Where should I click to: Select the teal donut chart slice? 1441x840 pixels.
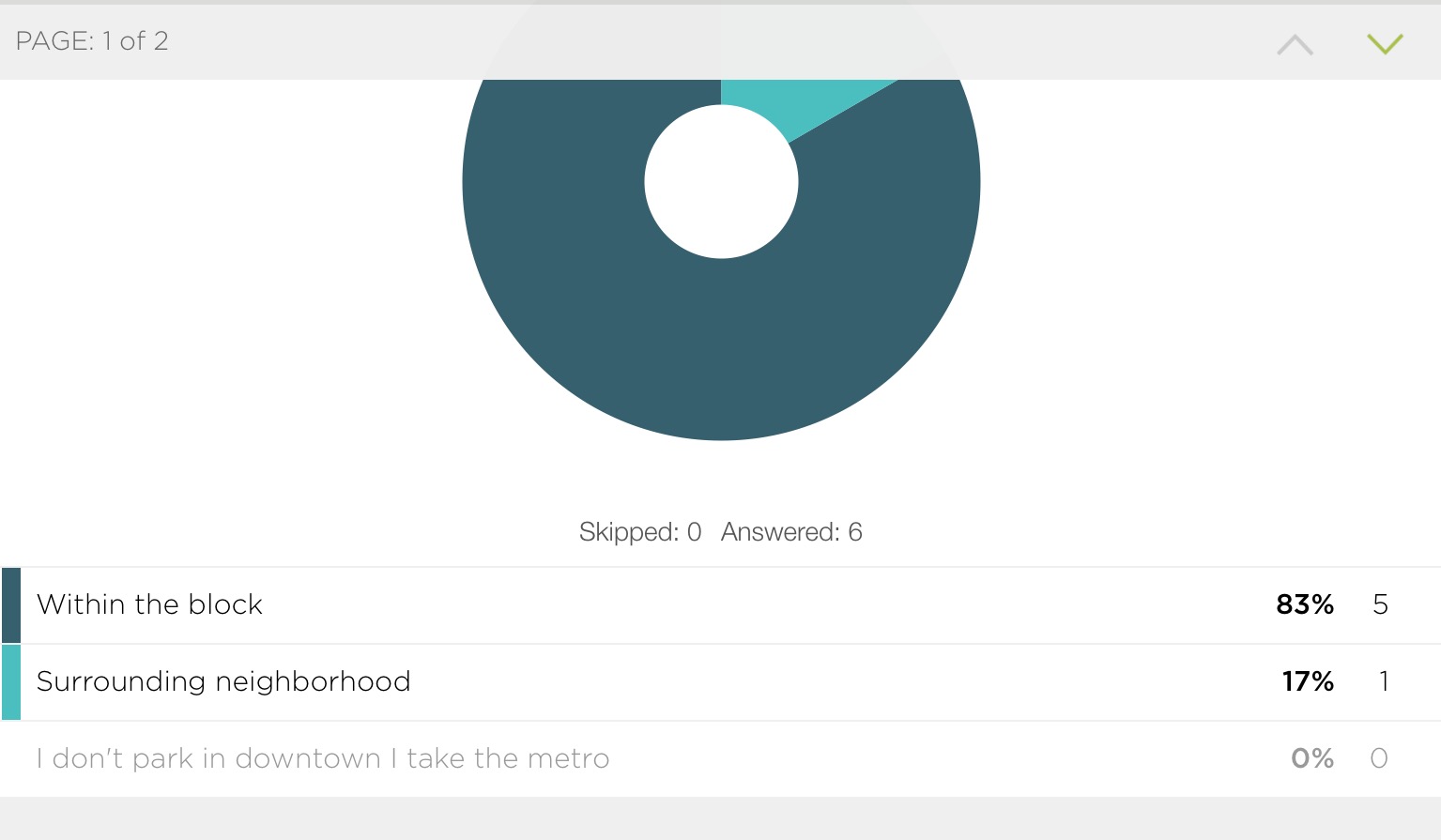798,101
